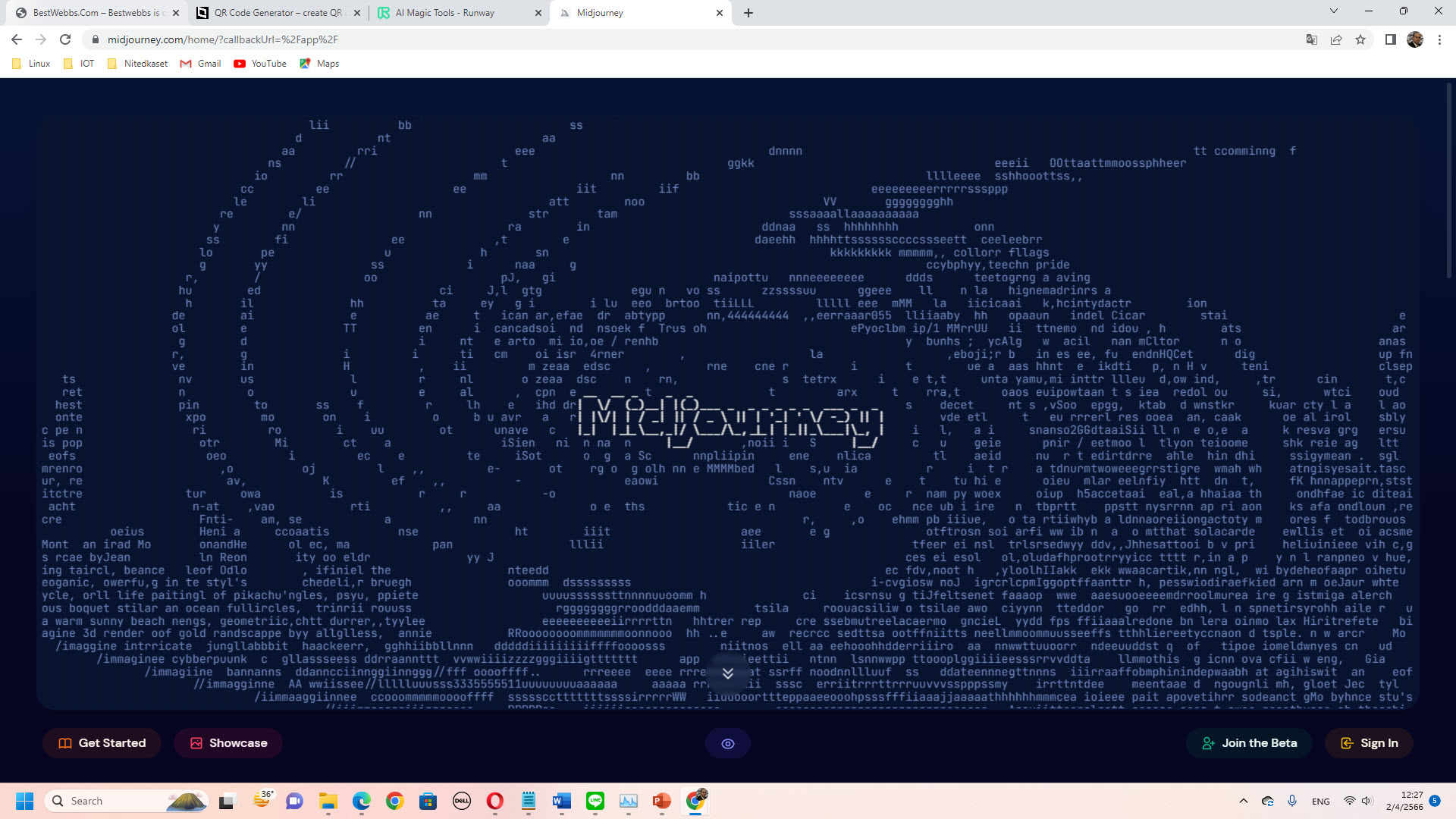The image size is (1456, 819).
Task: Switch the ENG input language
Action: point(1321,802)
